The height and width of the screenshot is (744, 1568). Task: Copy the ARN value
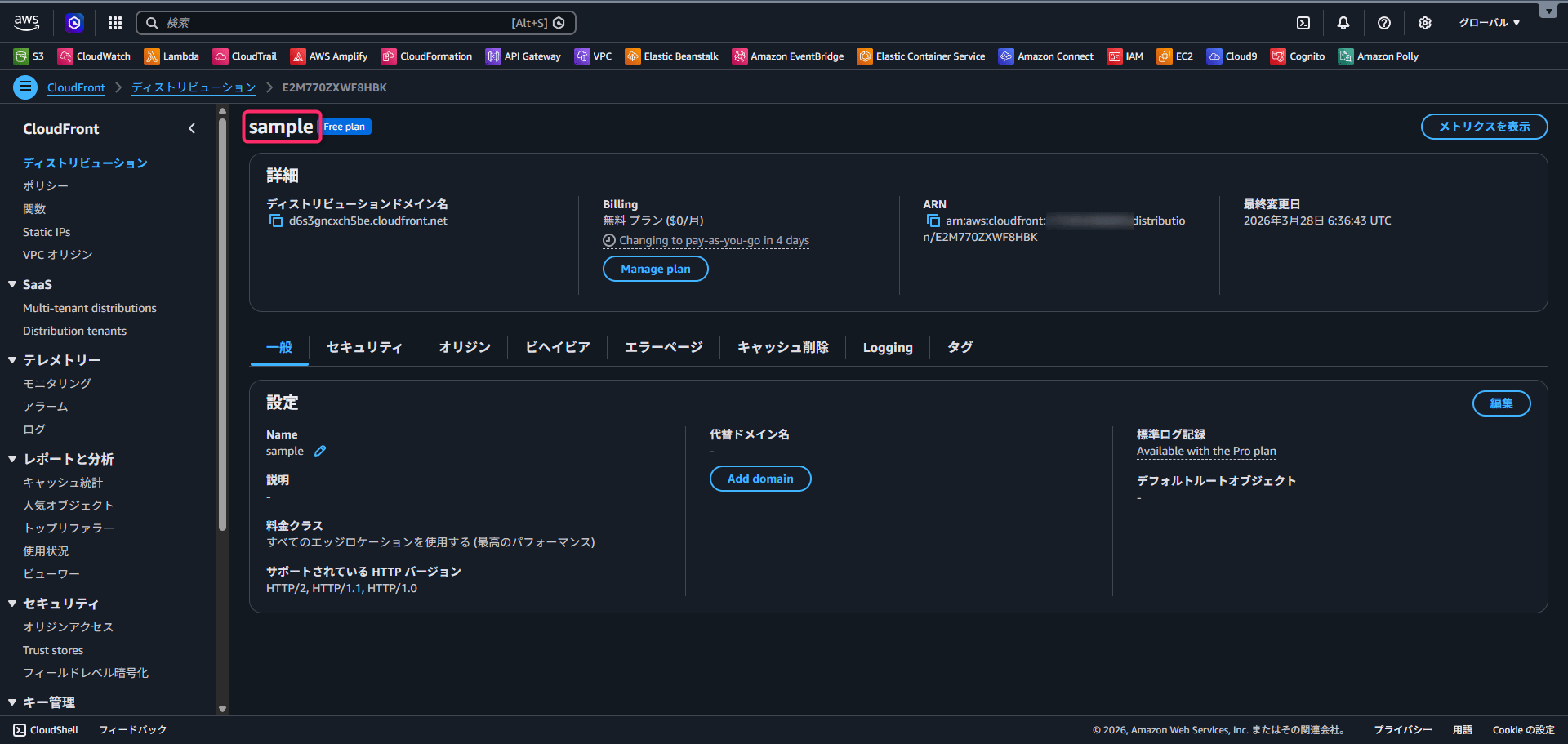[x=933, y=221]
